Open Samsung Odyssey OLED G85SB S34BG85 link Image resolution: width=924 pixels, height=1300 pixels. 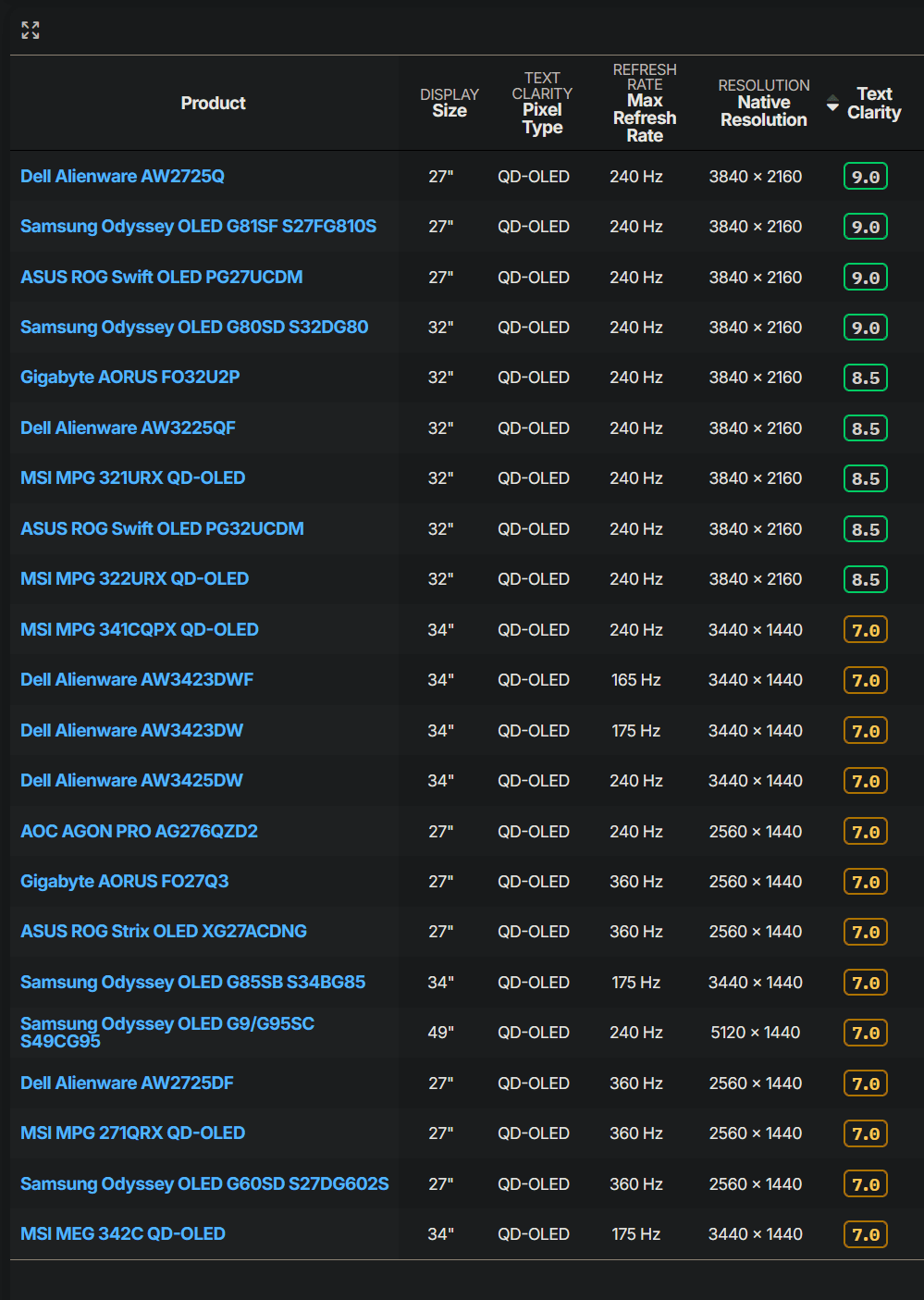193,982
